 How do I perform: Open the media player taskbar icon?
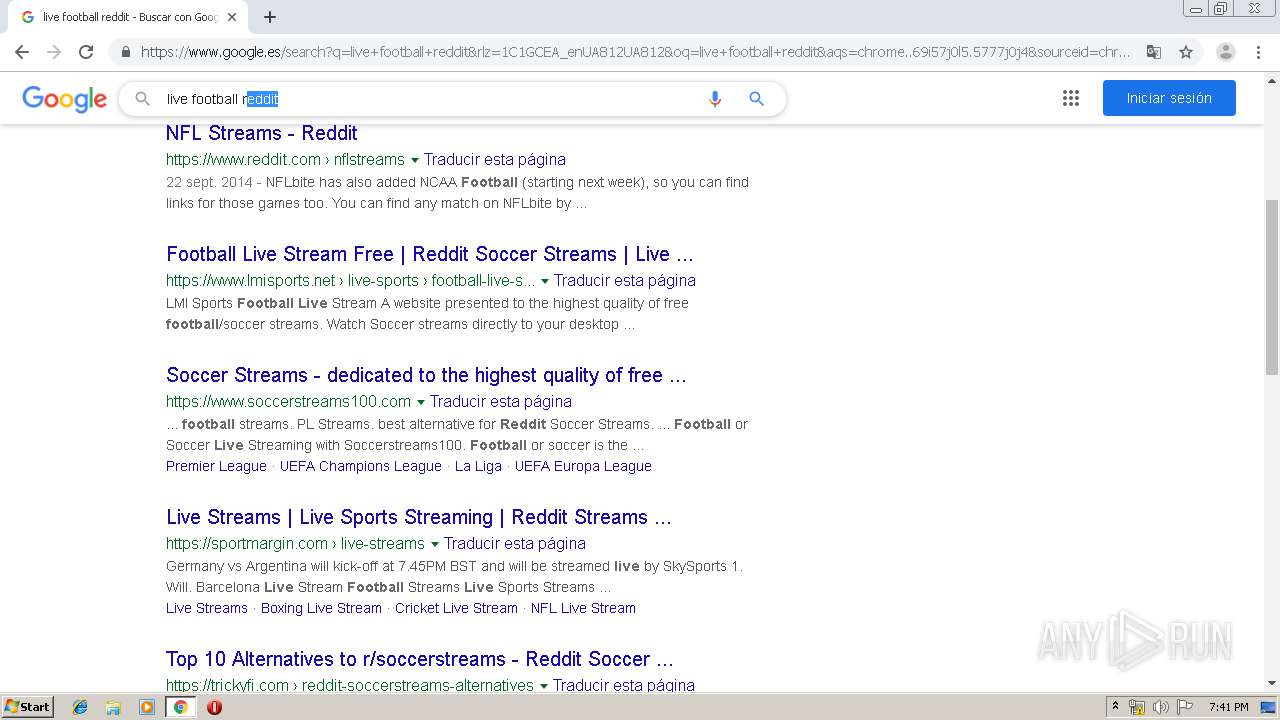click(147, 707)
